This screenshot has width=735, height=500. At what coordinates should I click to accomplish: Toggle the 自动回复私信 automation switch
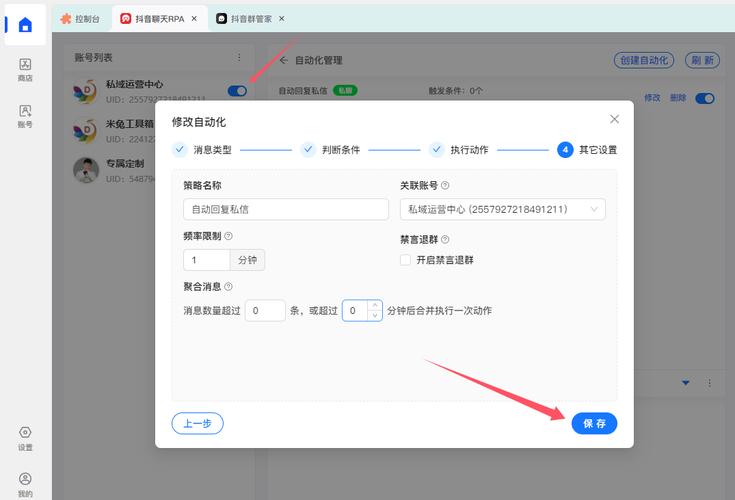[705, 98]
